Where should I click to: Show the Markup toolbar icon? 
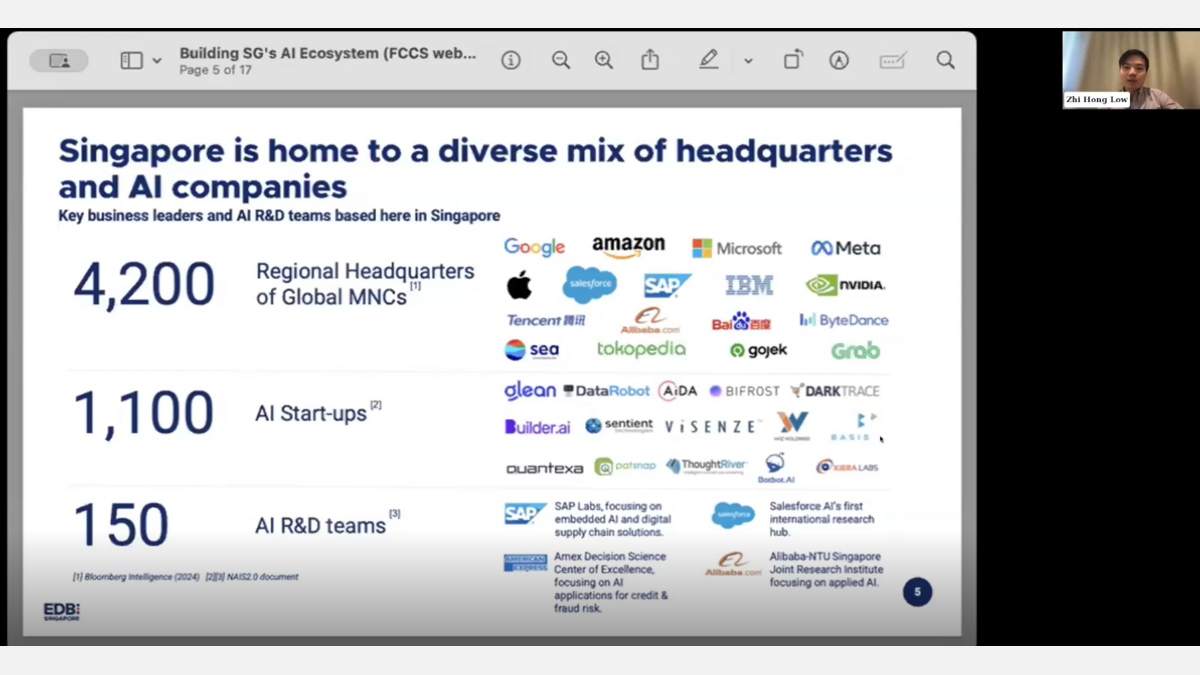click(x=839, y=61)
